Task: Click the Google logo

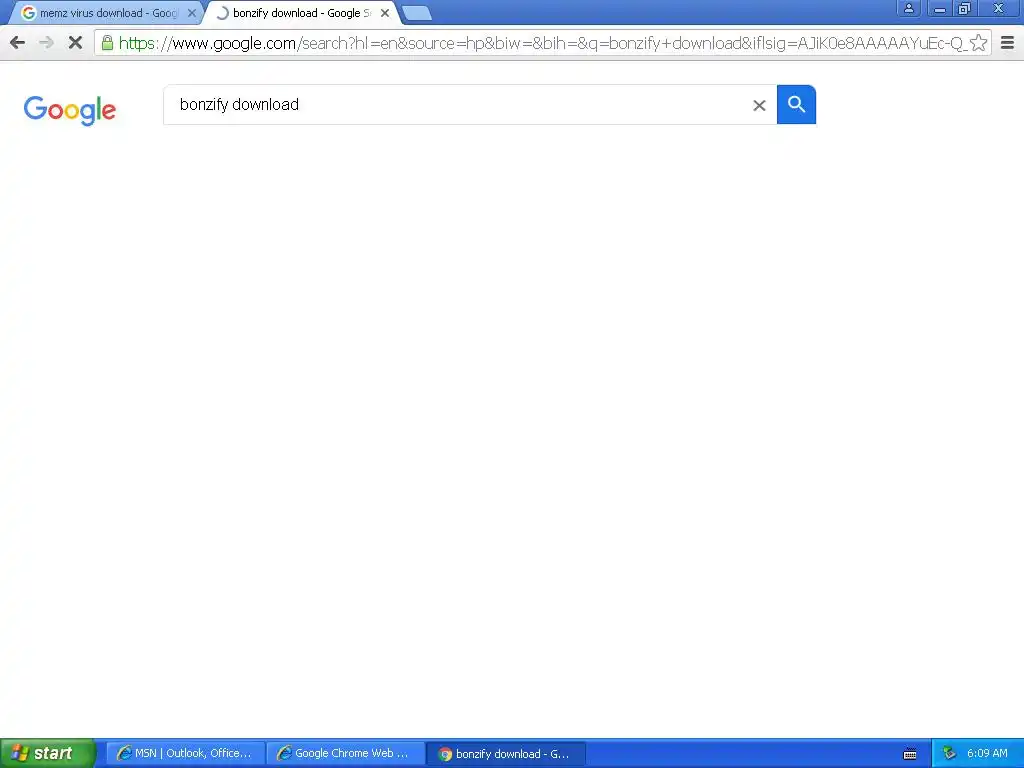Action: point(70,110)
